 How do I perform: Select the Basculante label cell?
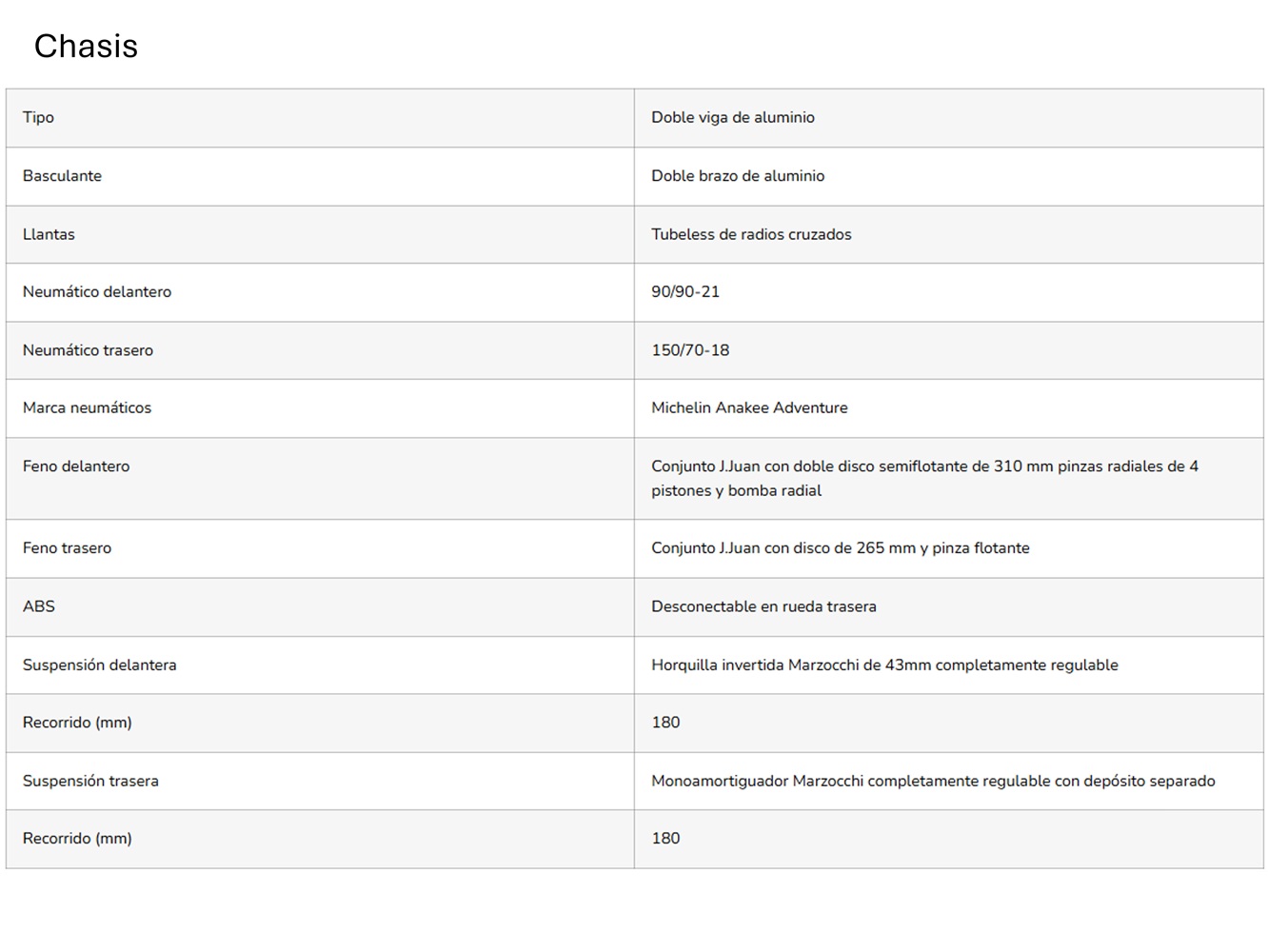click(x=62, y=176)
